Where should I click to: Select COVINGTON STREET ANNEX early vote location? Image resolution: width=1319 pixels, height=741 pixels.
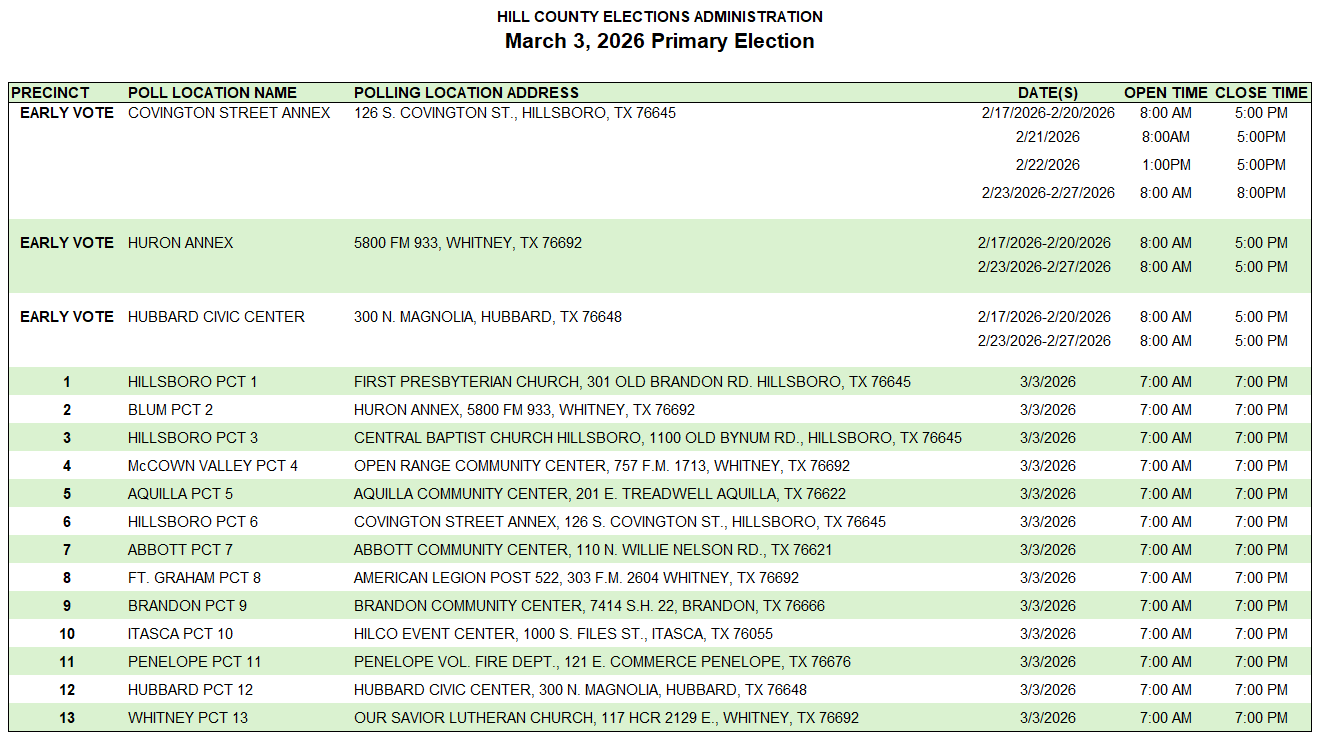pyautogui.click(x=229, y=113)
